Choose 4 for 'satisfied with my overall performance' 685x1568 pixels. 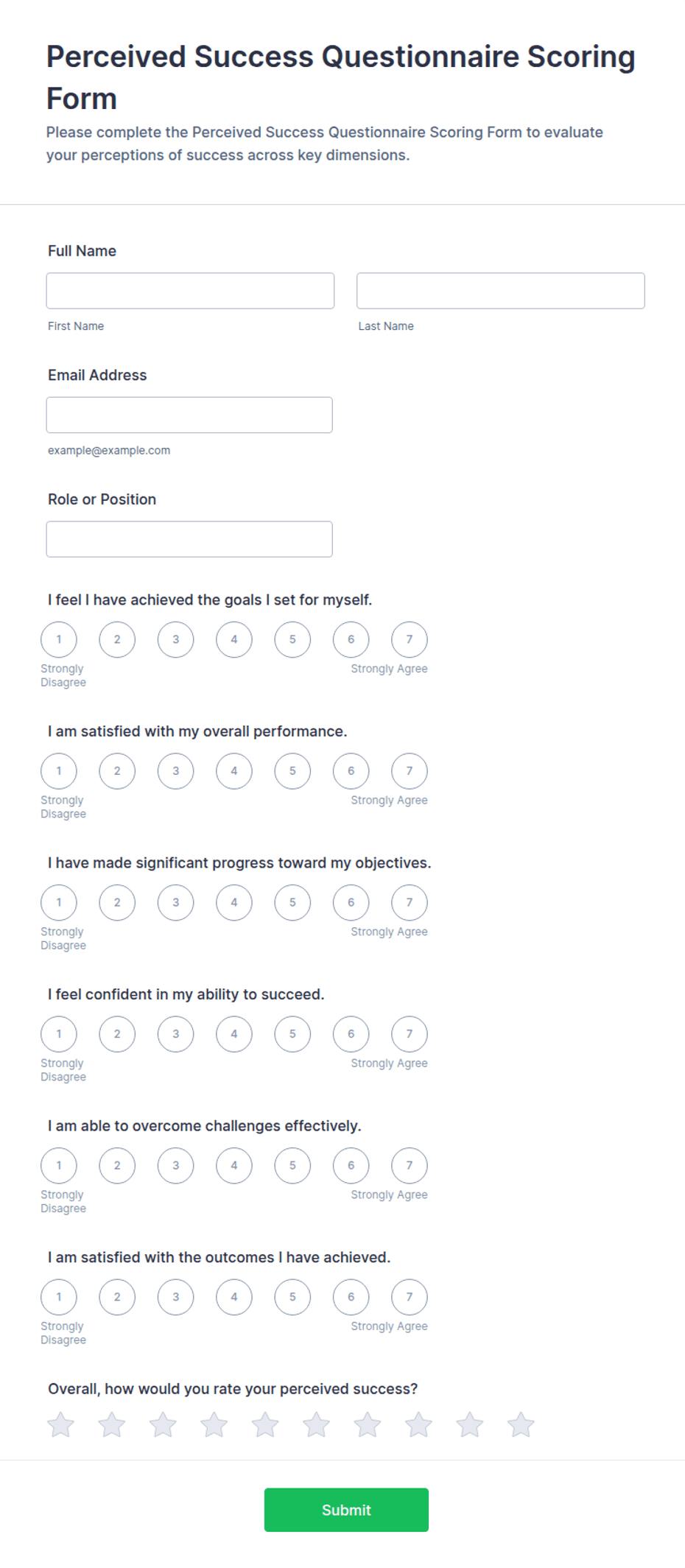[x=234, y=771]
